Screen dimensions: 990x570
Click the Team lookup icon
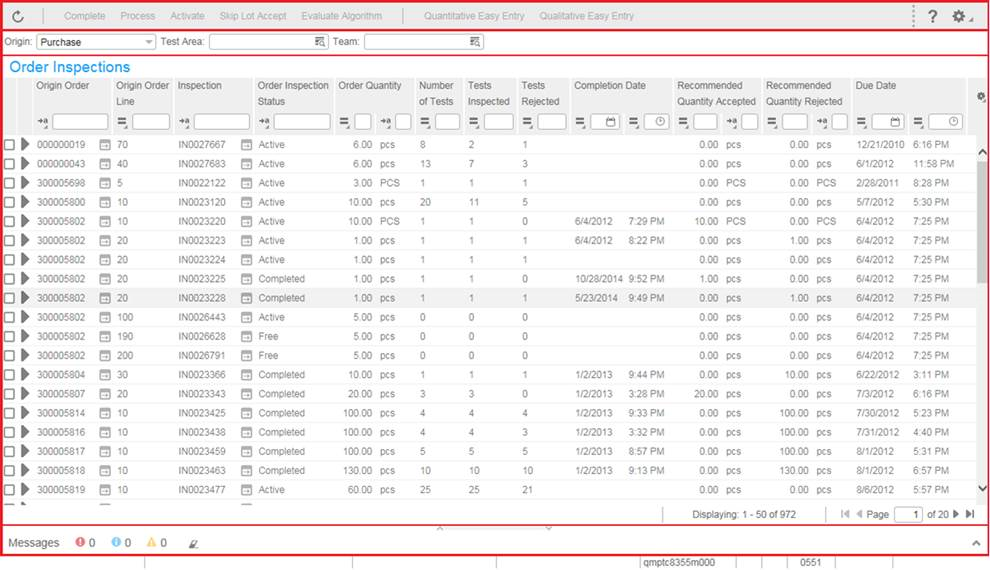[475, 42]
